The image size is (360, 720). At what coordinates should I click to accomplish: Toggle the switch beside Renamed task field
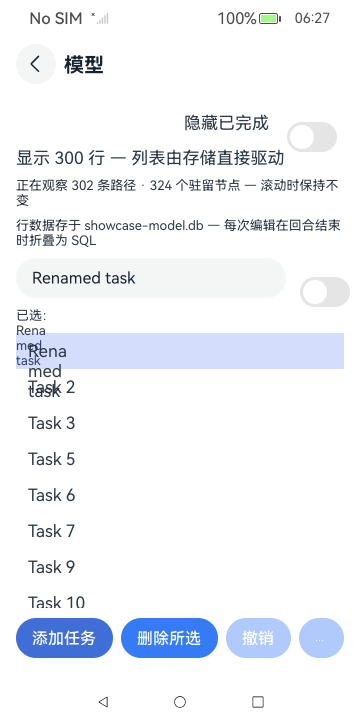pyautogui.click(x=325, y=292)
